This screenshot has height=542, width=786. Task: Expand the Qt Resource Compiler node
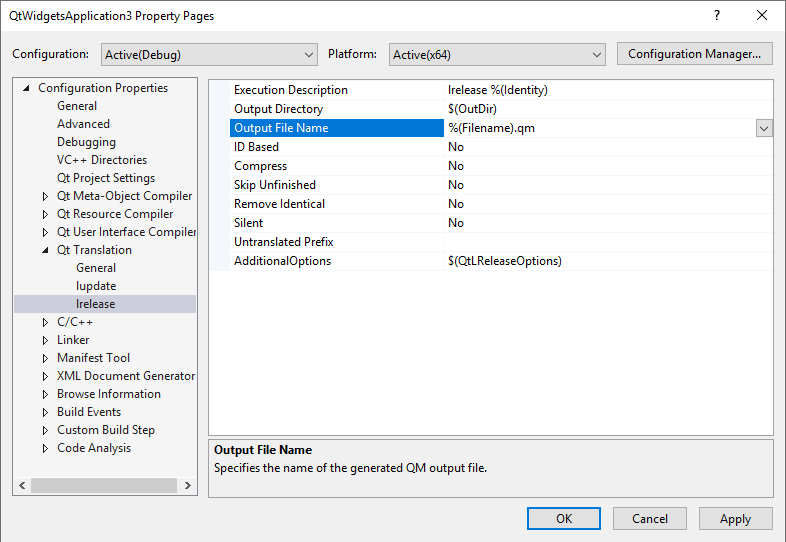click(45, 215)
